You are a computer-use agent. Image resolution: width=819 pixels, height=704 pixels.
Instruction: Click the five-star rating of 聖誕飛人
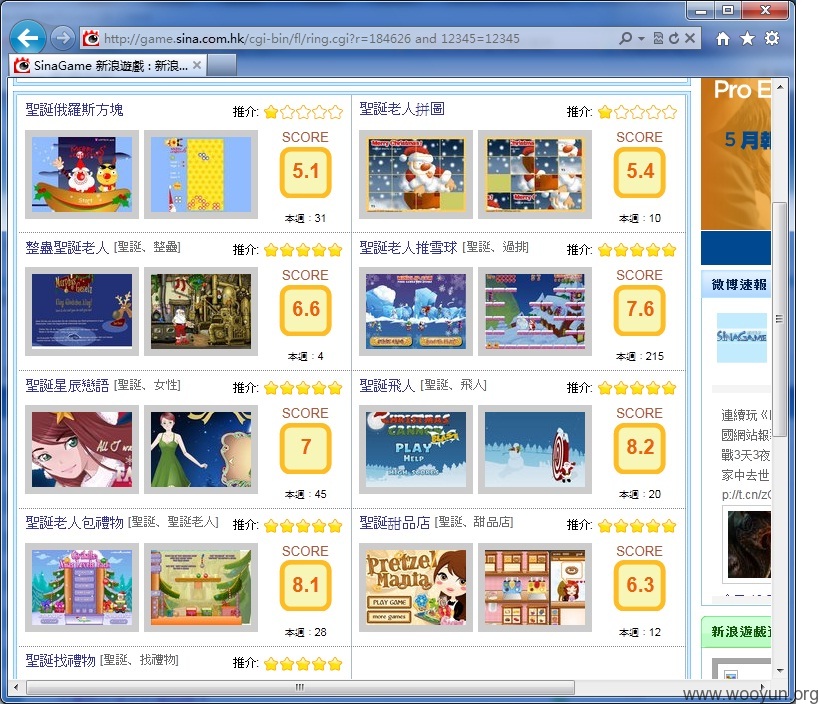[x=637, y=388]
